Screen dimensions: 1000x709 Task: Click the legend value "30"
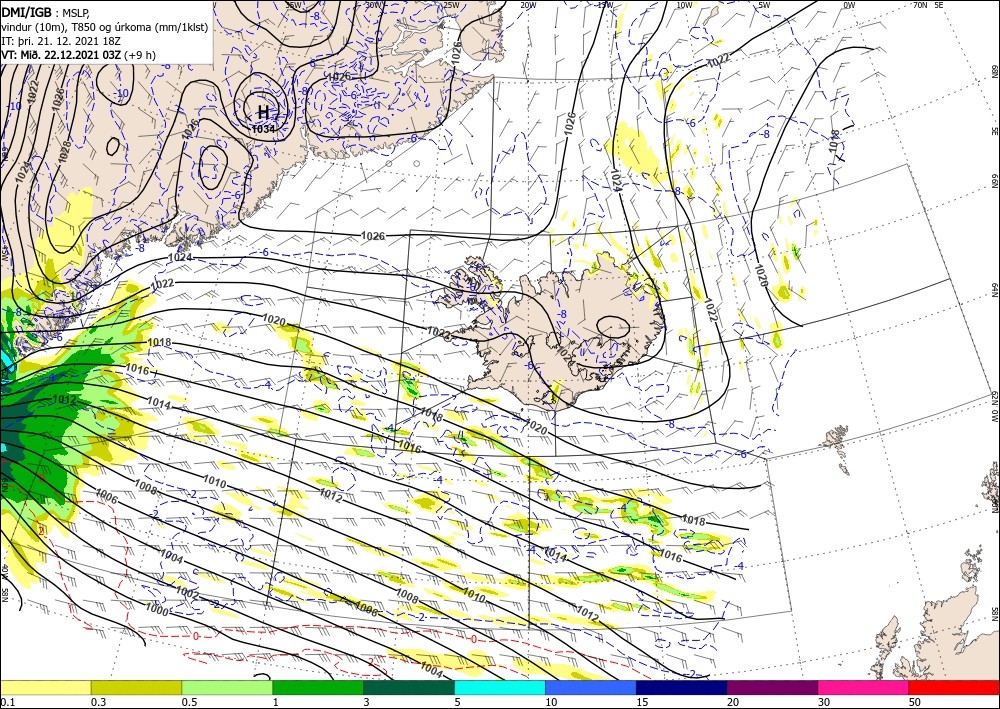coord(824,702)
